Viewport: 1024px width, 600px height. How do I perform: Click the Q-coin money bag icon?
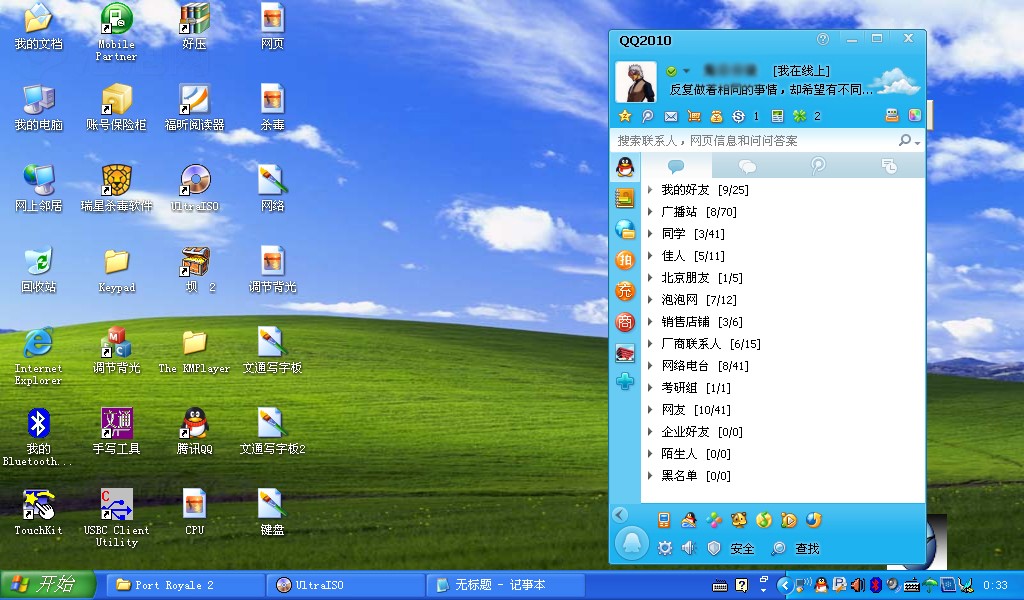(718, 116)
